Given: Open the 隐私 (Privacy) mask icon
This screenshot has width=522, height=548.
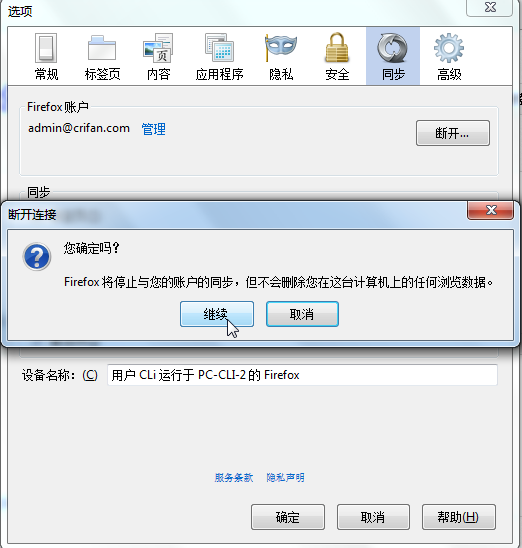Looking at the screenshot, I should click(281, 57).
